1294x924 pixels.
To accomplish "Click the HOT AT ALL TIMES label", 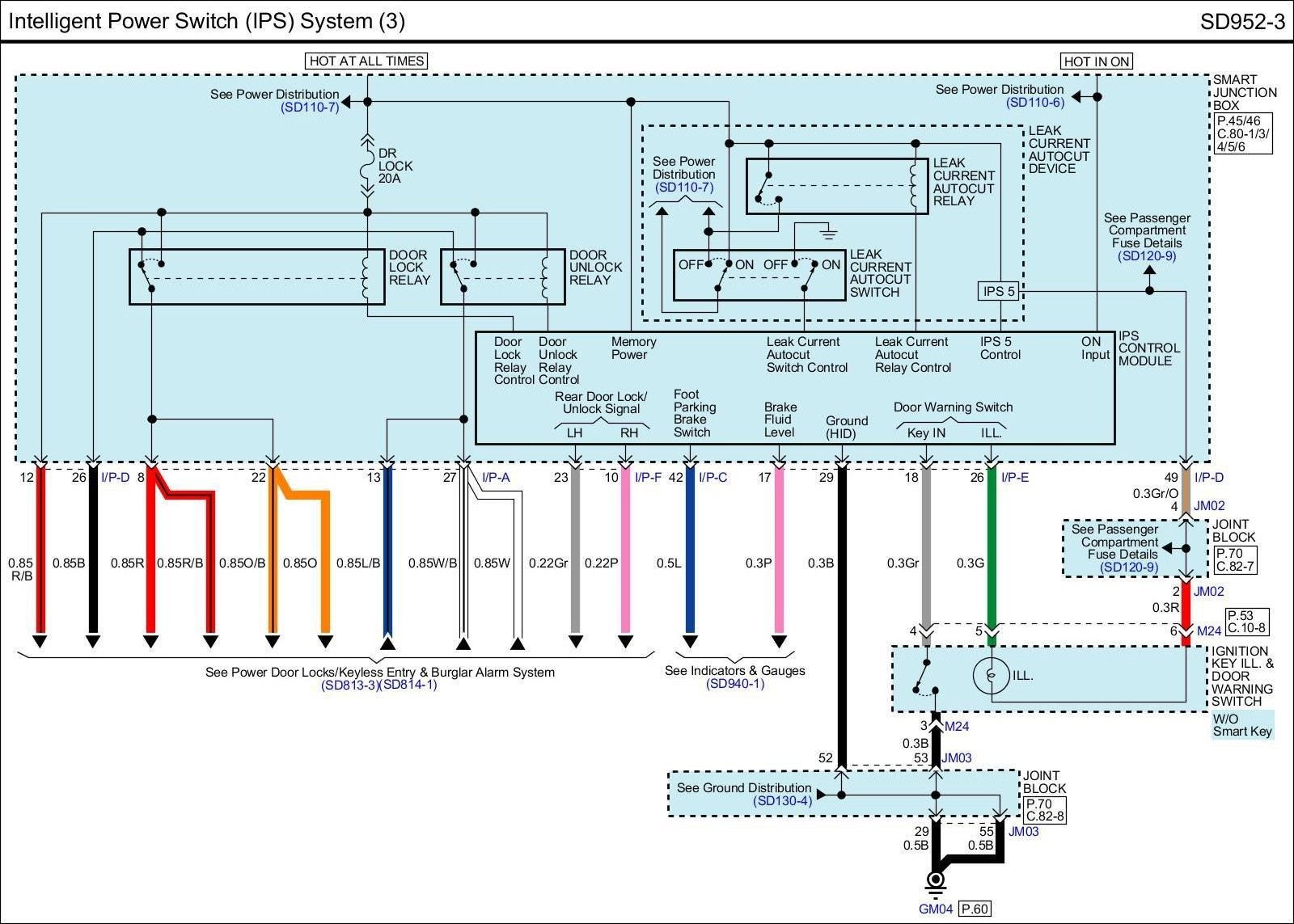I will point(366,61).
